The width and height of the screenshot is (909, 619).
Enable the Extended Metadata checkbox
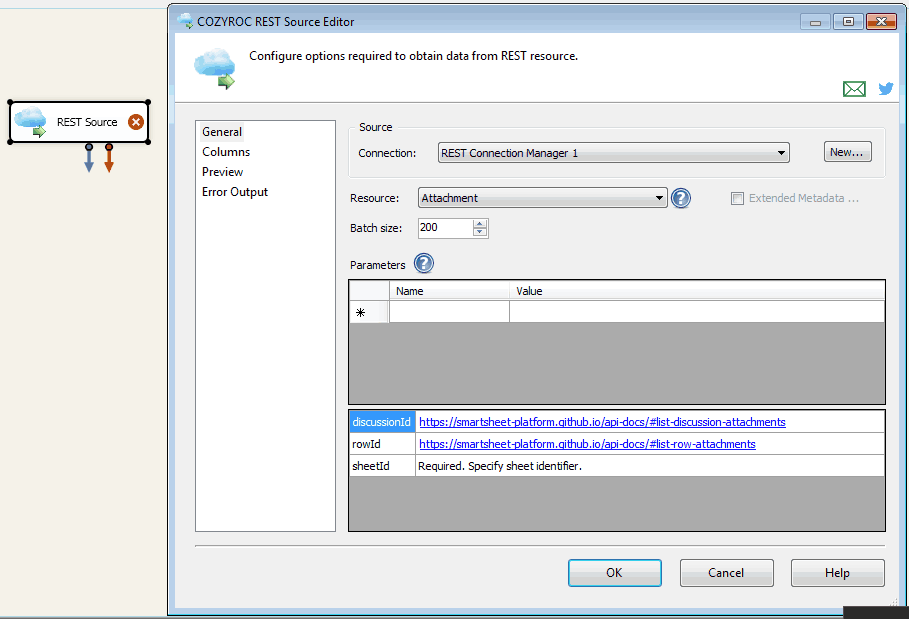pyautogui.click(x=737, y=199)
